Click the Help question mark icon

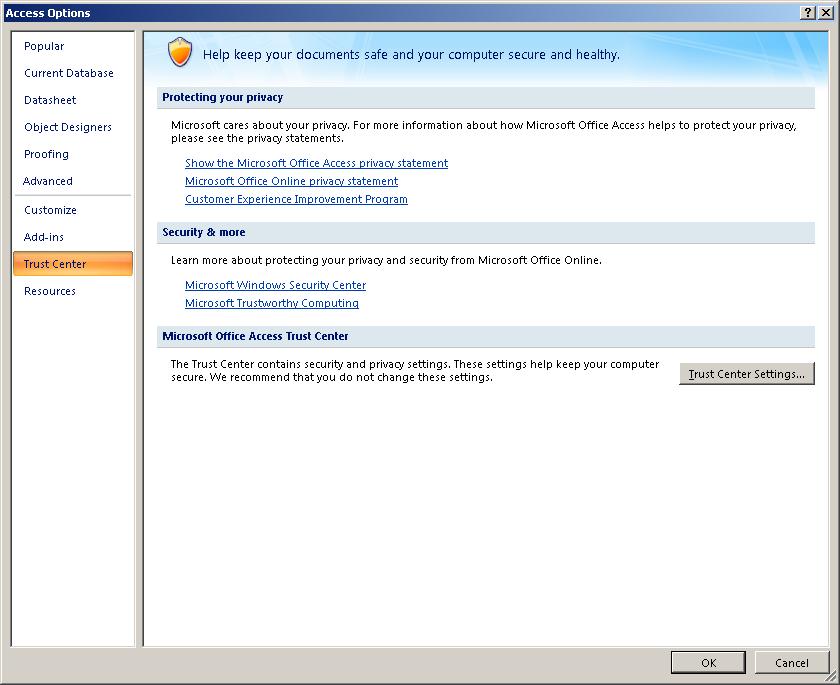808,13
